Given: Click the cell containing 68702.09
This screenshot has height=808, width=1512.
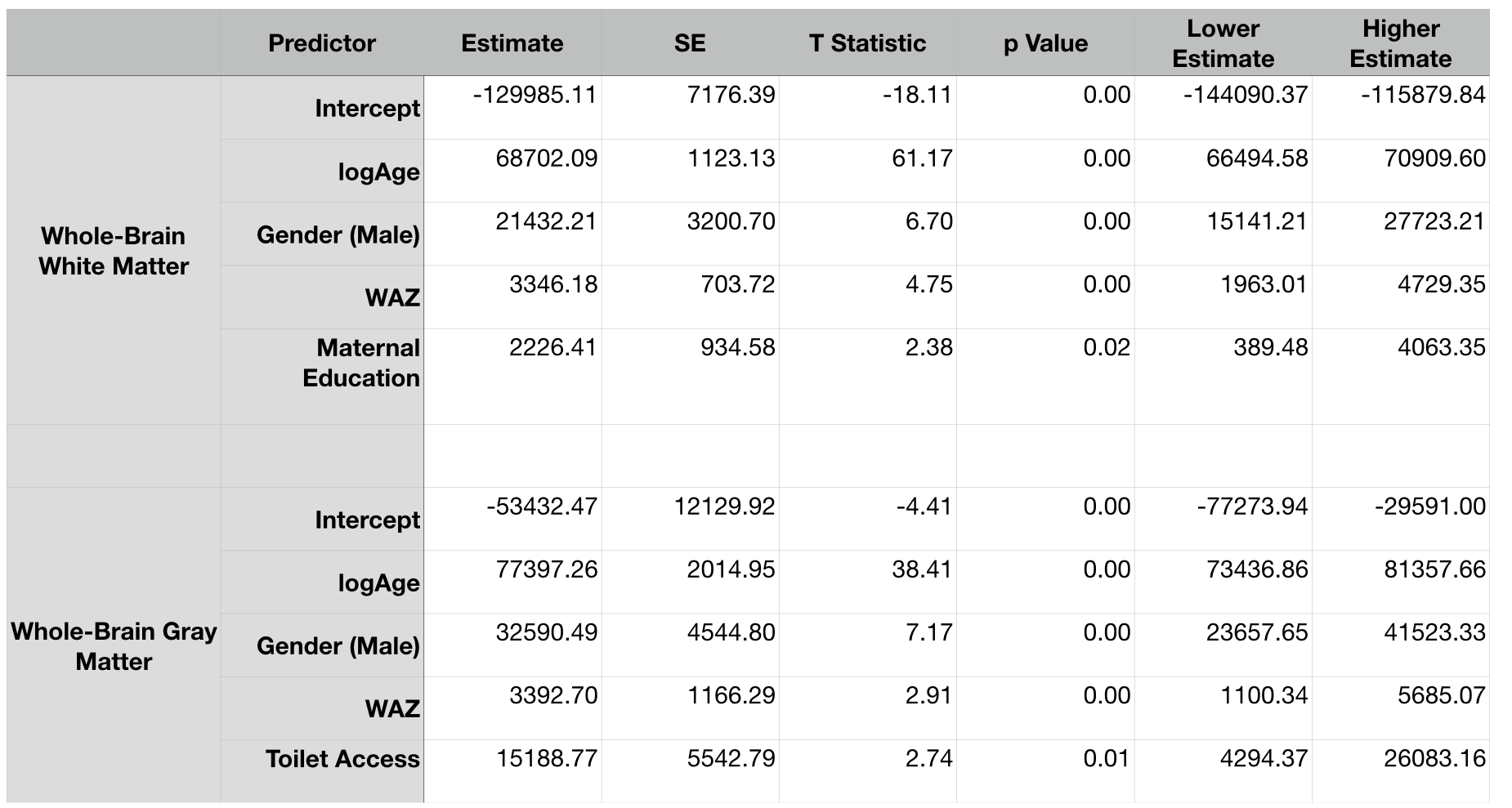Looking at the screenshot, I should coord(546,158).
